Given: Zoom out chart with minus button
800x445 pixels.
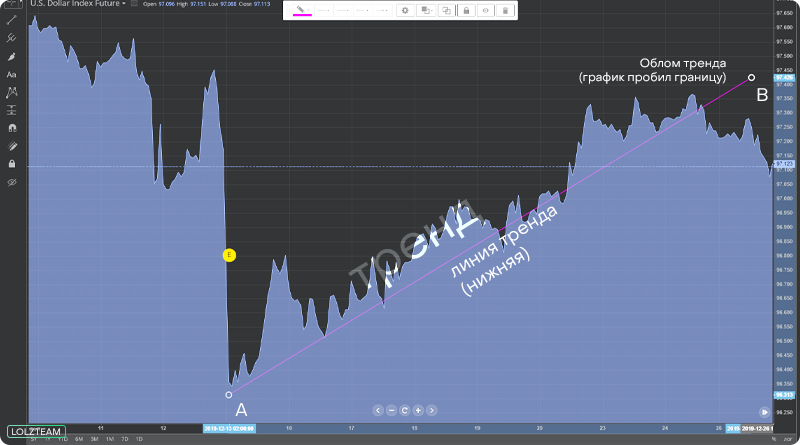Looking at the screenshot, I should [x=391, y=410].
